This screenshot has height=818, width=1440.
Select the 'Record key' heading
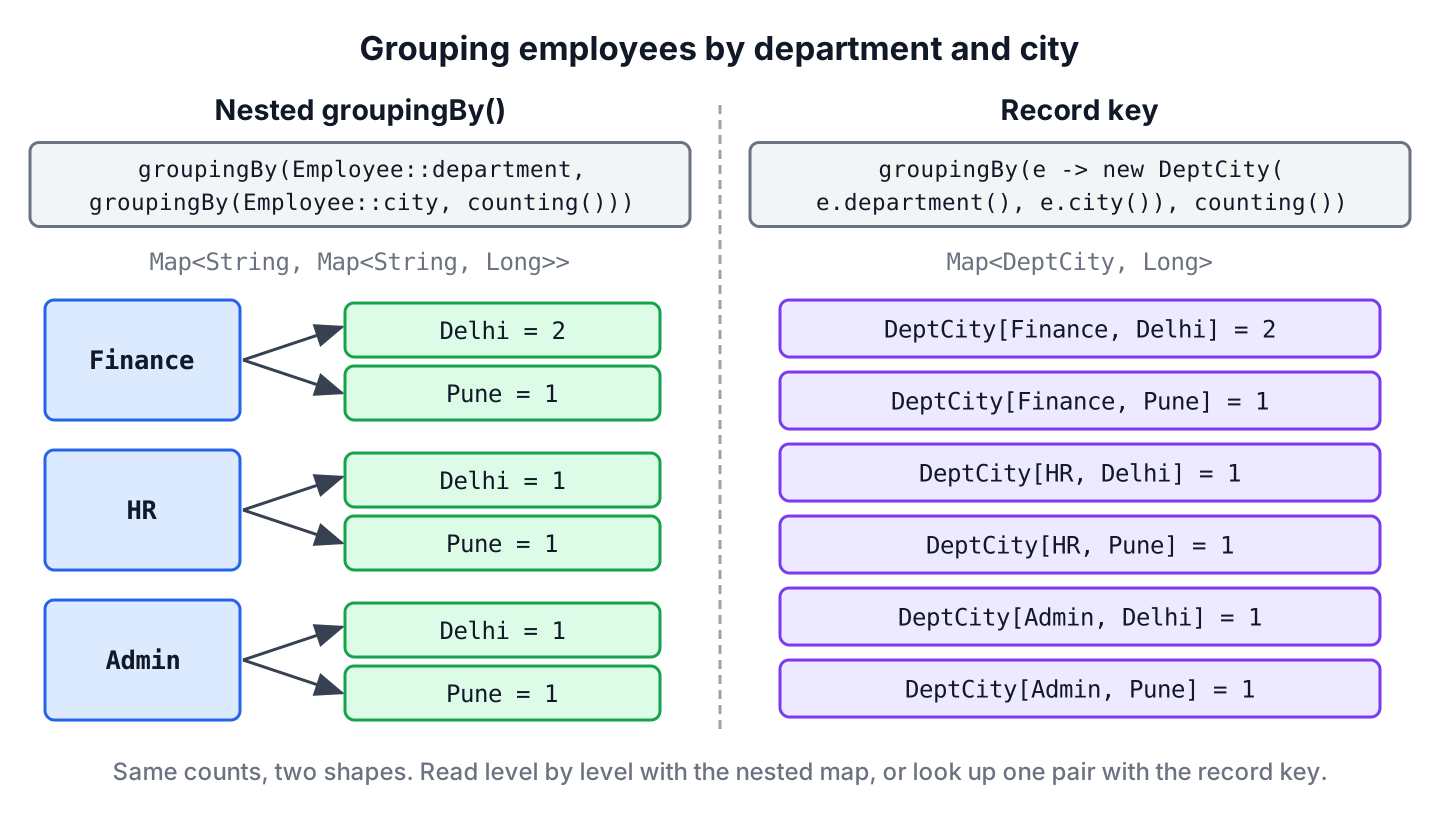pyautogui.click(x=1079, y=110)
